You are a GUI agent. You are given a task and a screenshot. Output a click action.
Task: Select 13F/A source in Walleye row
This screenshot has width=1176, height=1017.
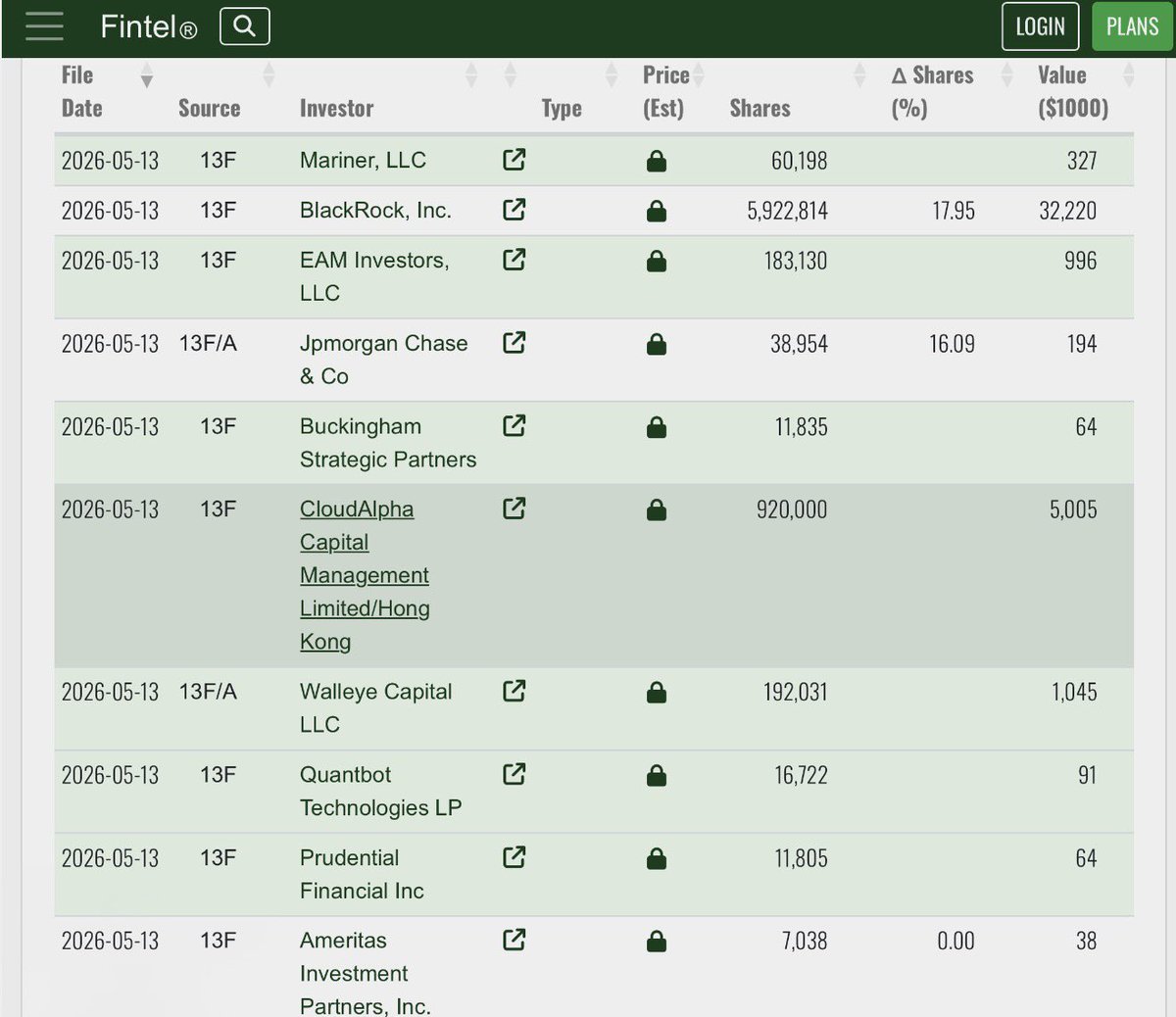208,692
